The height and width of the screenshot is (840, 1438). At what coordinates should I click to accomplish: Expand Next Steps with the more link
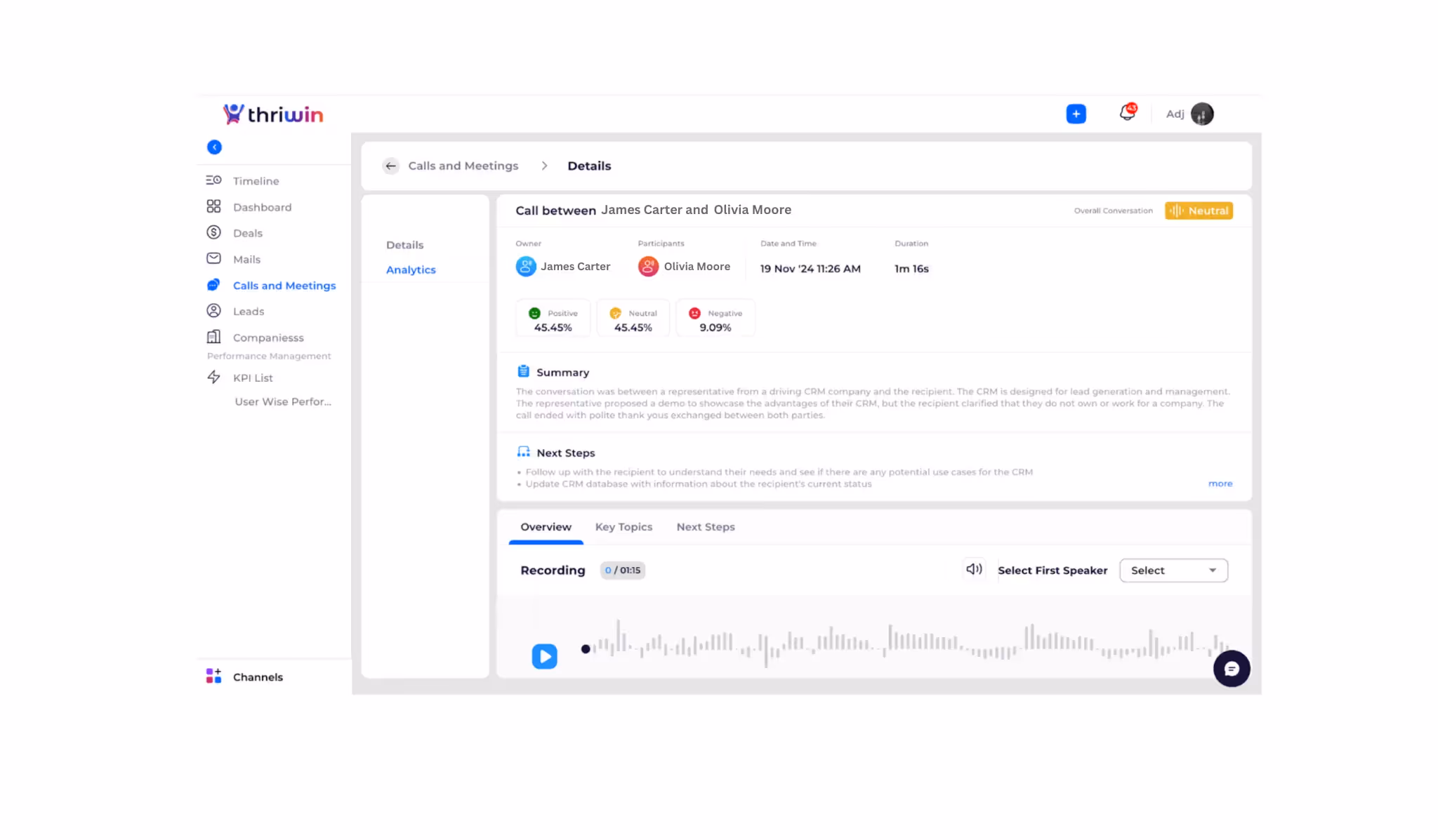(1220, 484)
